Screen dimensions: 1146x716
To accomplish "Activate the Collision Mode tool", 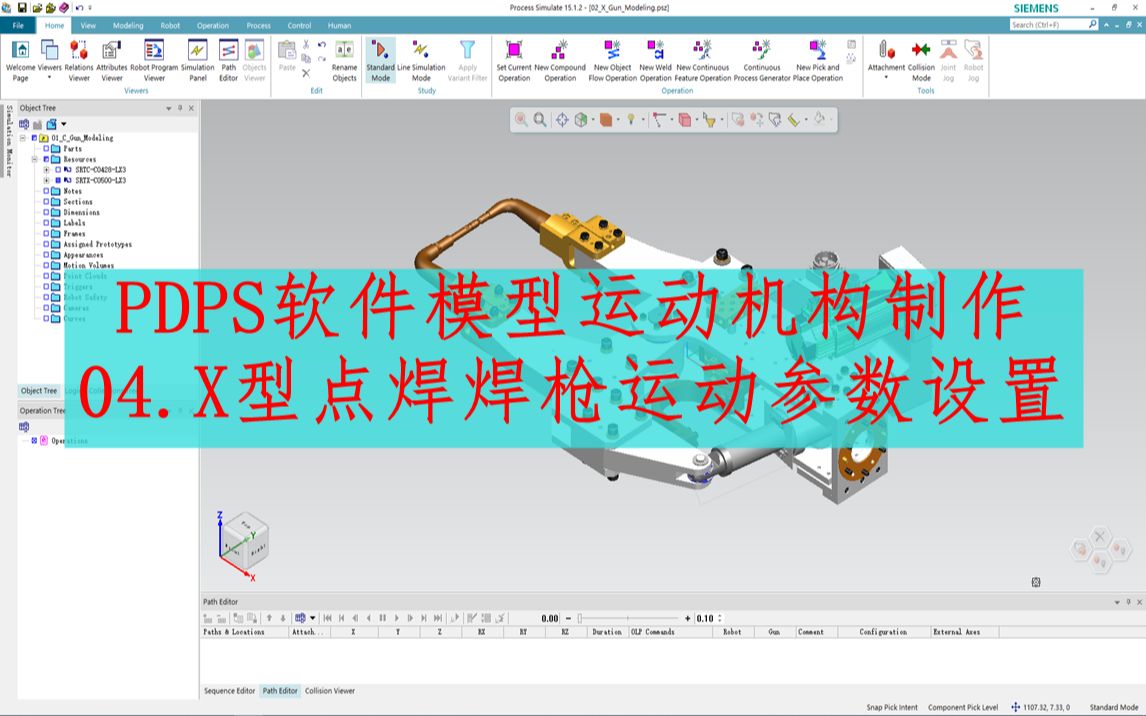I will click(x=919, y=58).
